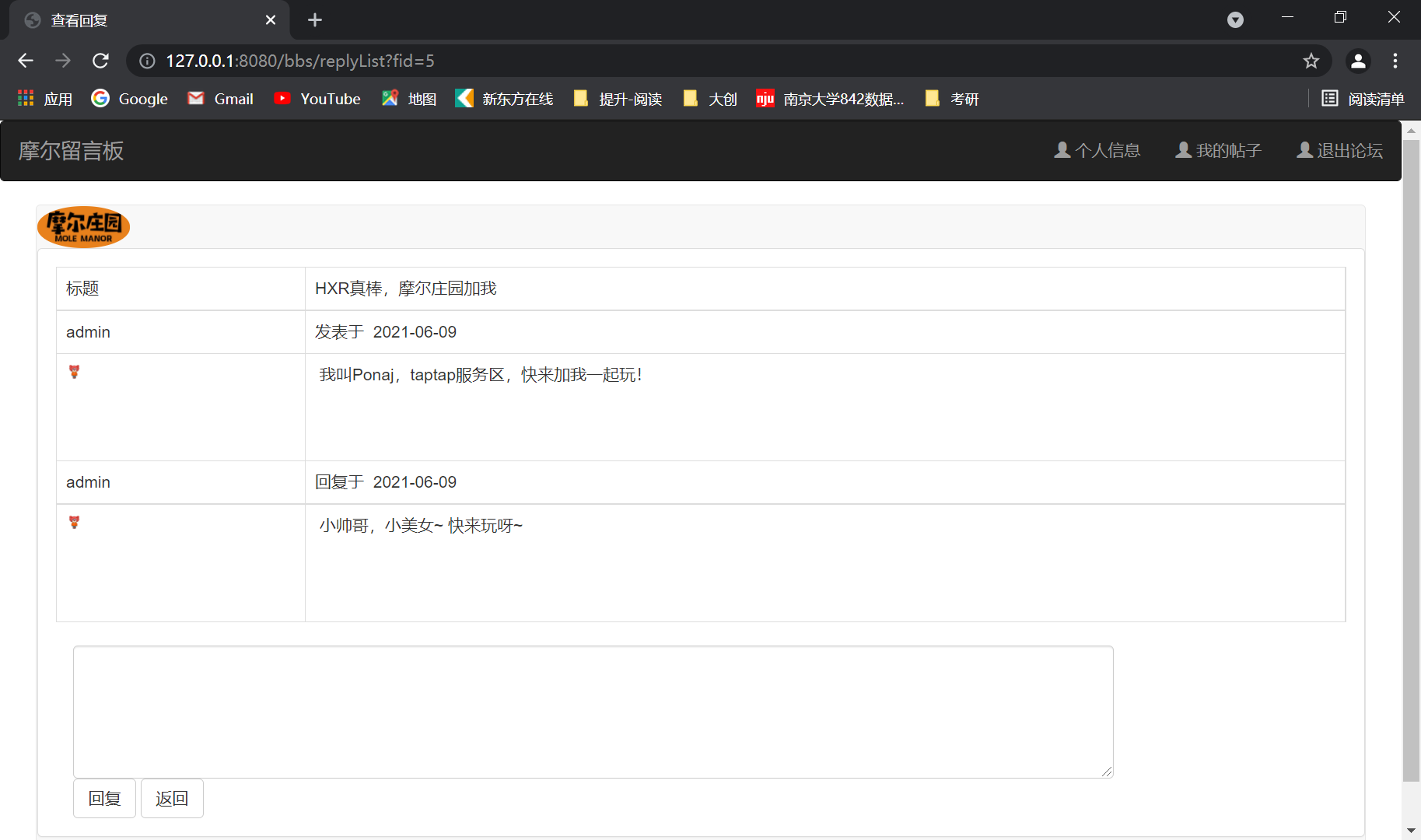Click the avatar beside the original post

pos(74,372)
